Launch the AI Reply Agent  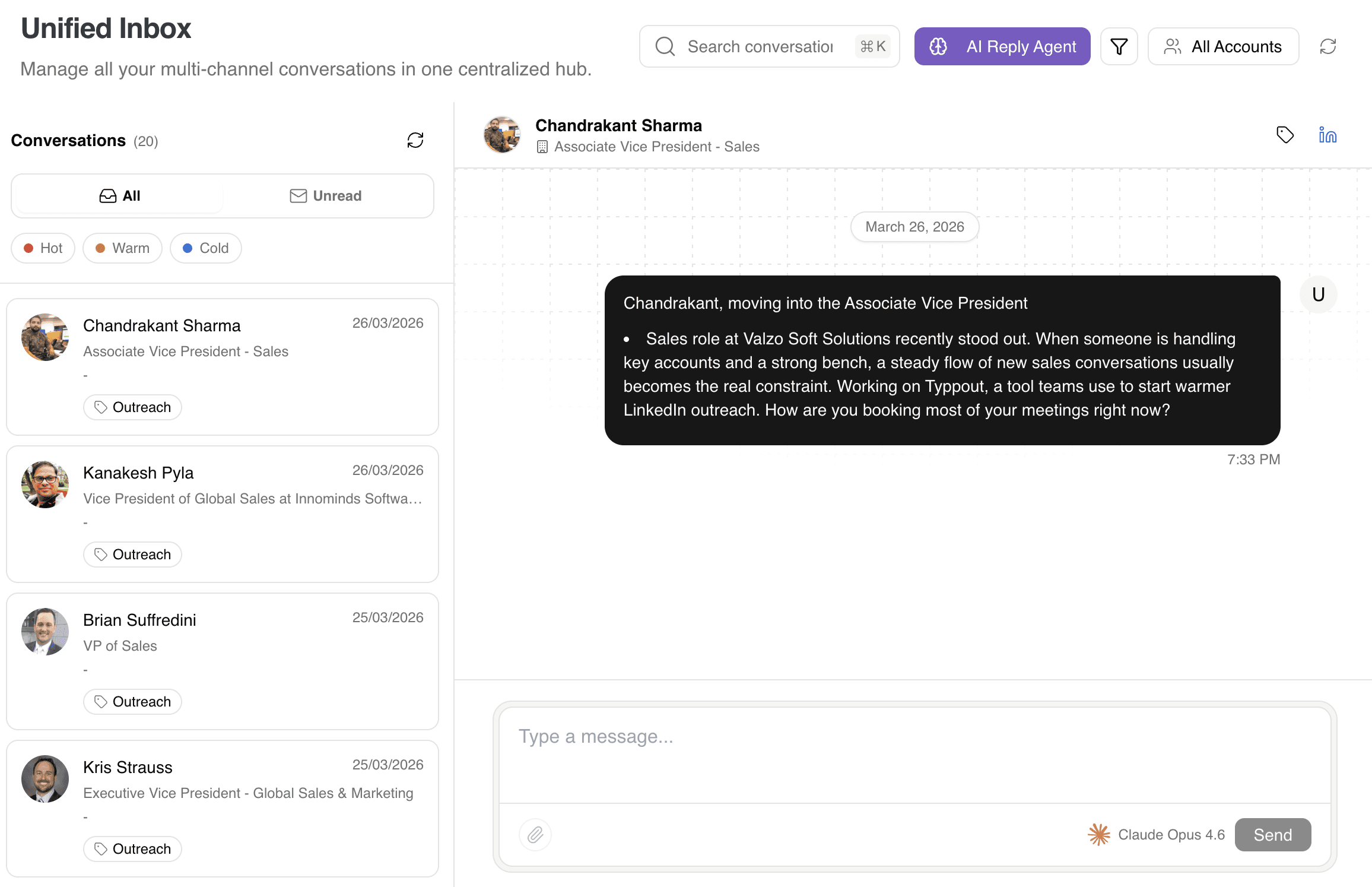click(x=1002, y=46)
